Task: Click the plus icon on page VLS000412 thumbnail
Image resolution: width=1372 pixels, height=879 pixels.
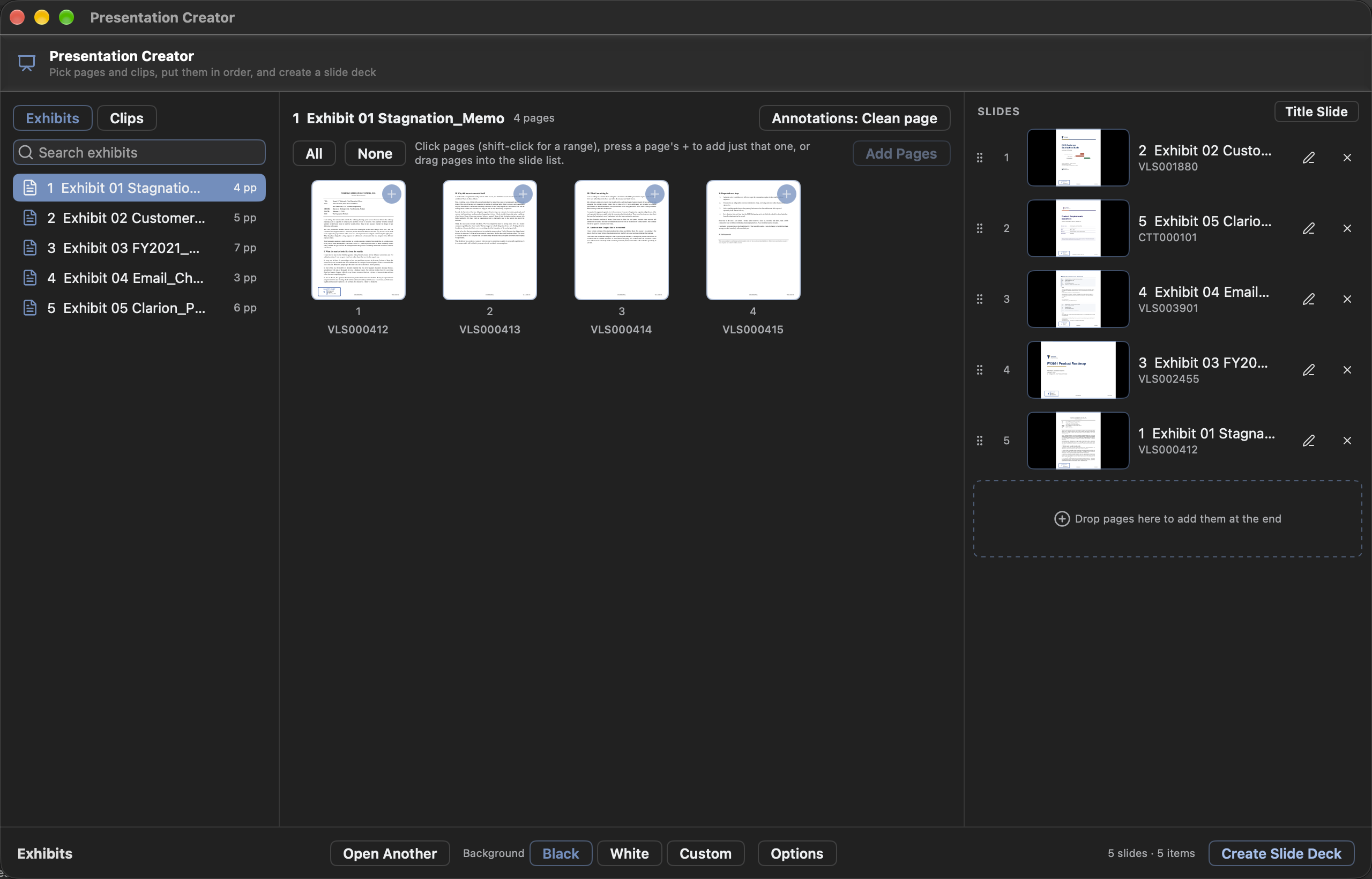Action: (x=392, y=194)
